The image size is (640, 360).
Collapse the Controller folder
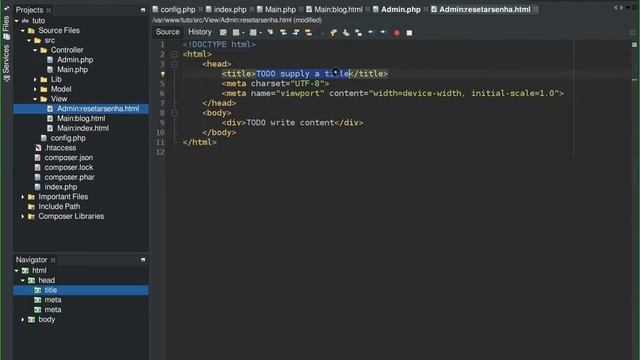pos(35,50)
